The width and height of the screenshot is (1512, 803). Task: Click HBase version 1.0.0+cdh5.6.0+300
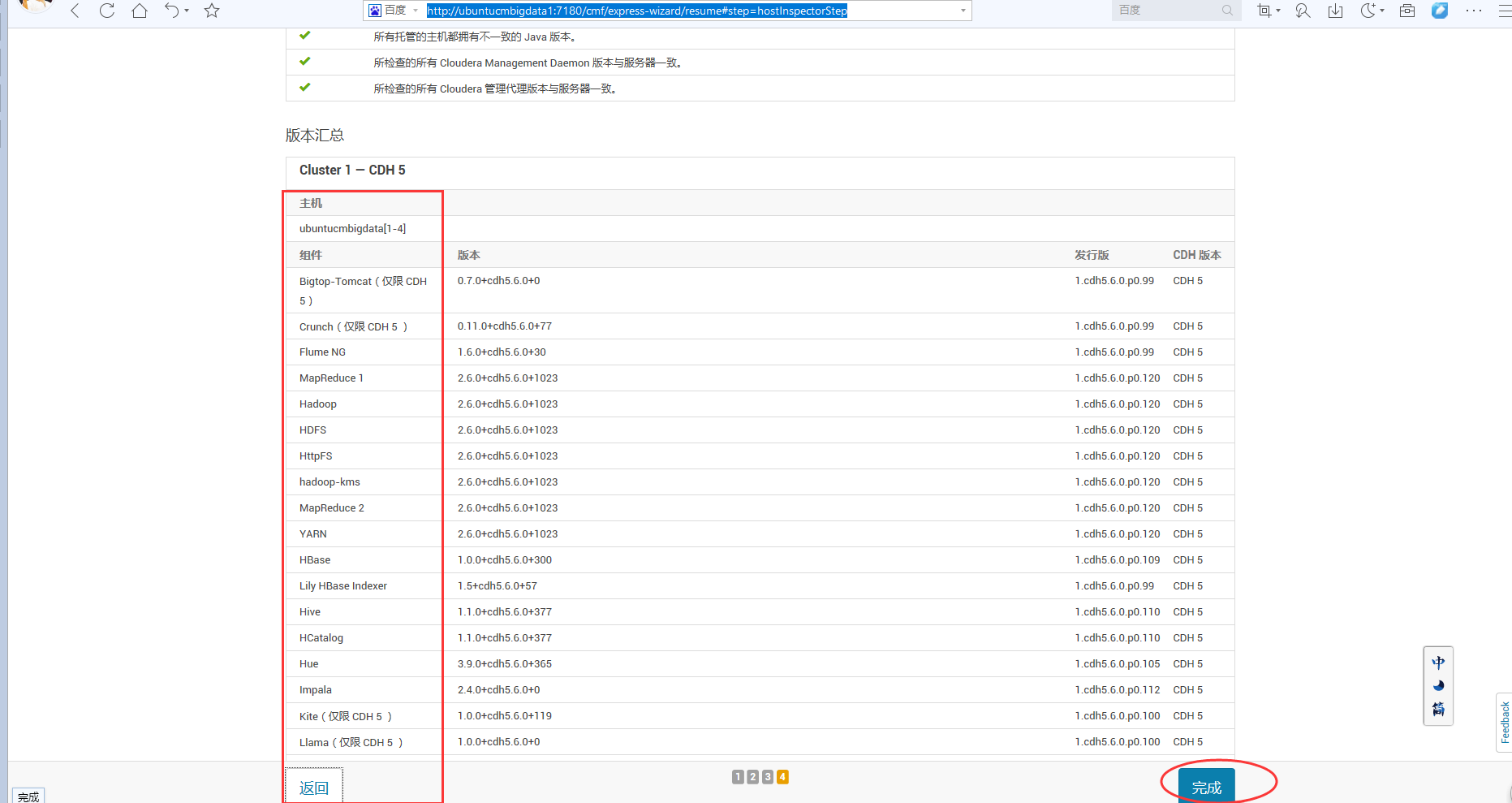pos(504,559)
